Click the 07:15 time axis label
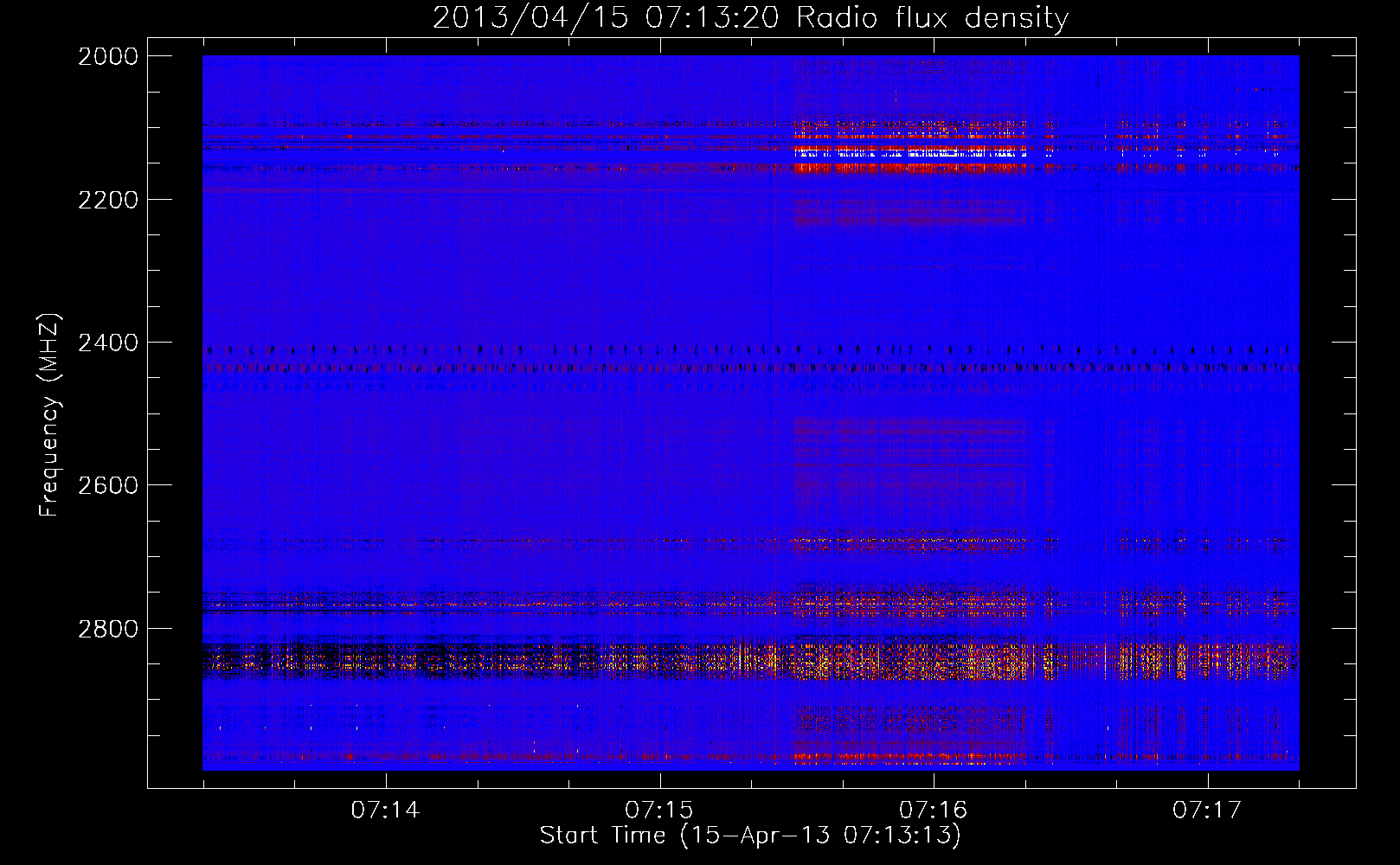 pyautogui.click(x=659, y=811)
